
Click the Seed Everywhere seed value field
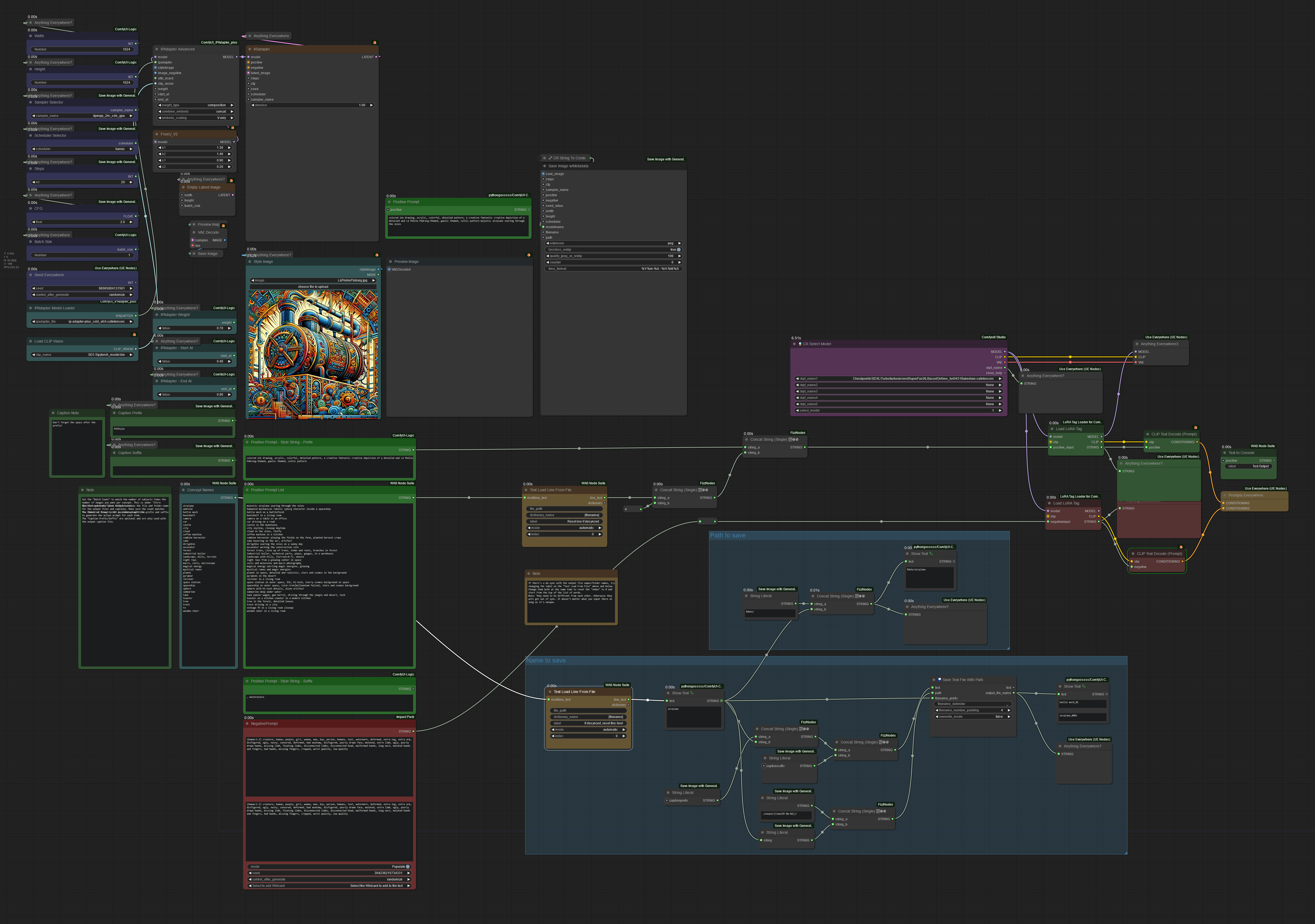pyautogui.click(x=82, y=289)
